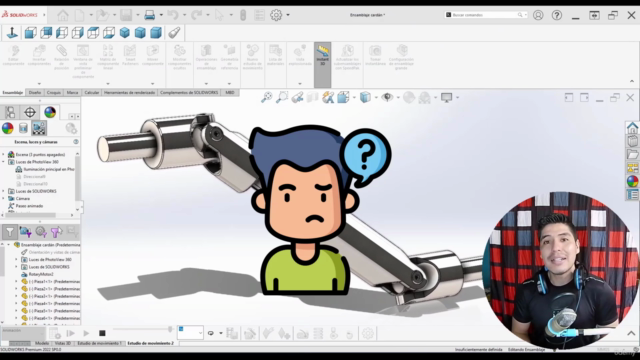The width and height of the screenshot is (640, 360).
Task: Click the Insertar componentes command
Action: (39, 55)
